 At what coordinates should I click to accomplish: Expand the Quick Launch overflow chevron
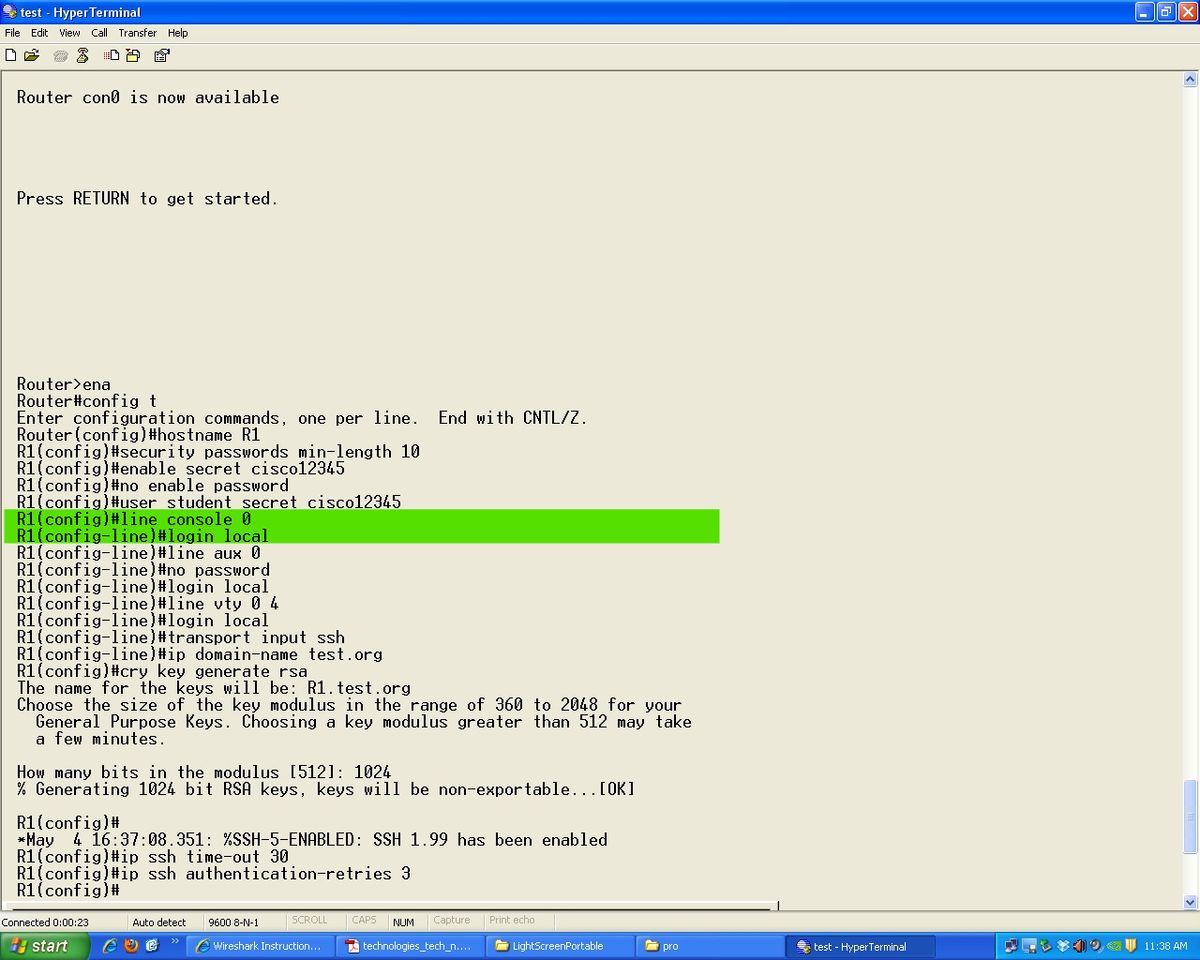tap(175, 942)
